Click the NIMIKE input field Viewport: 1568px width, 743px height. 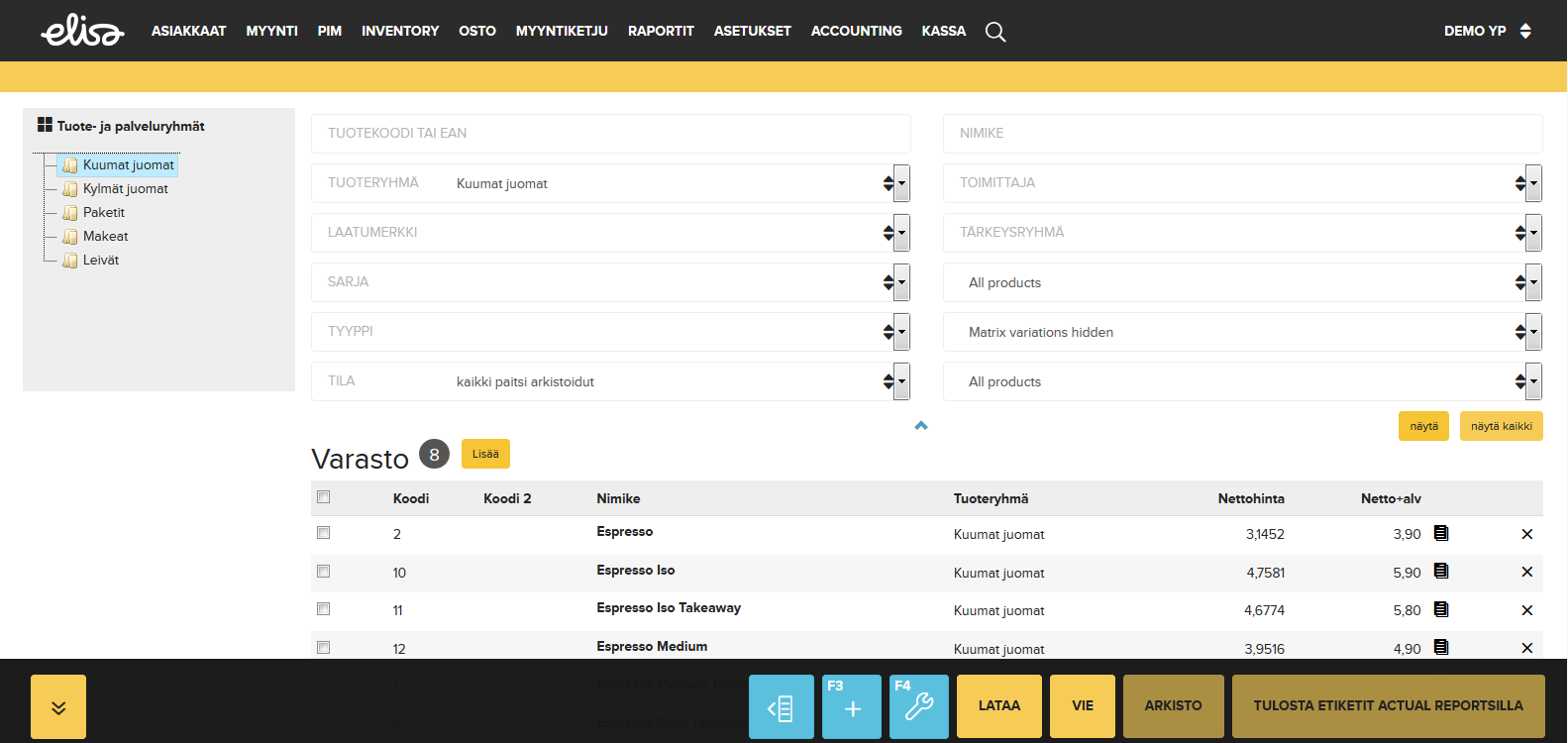click(x=1243, y=134)
